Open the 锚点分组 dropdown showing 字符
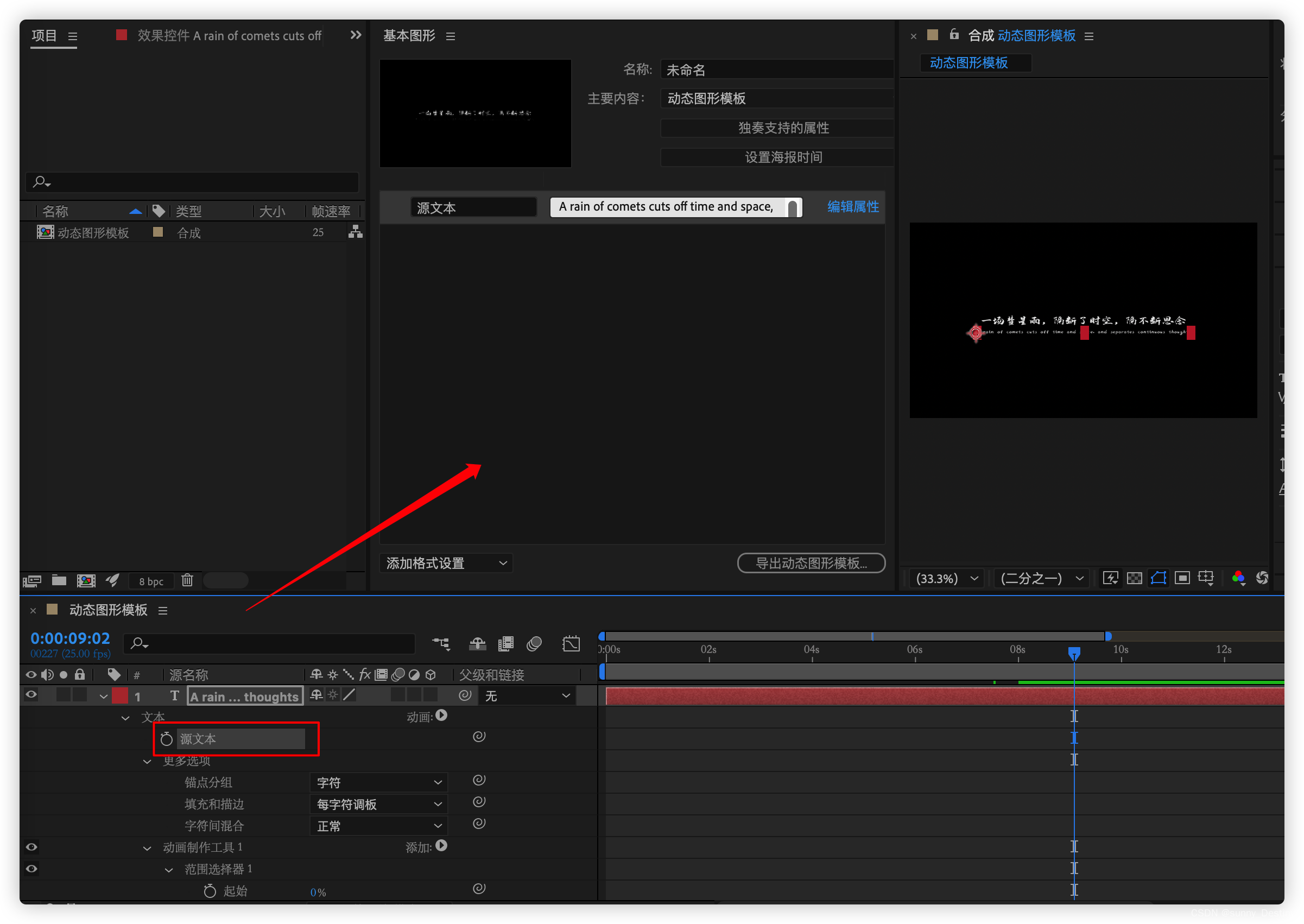 coord(378,783)
